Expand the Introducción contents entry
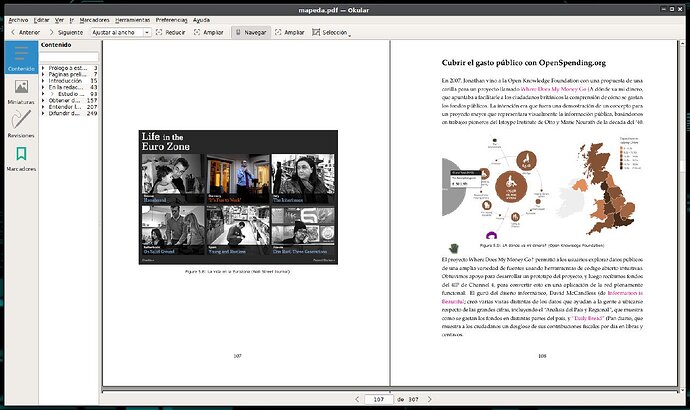This screenshot has height=410, width=690. [43, 81]
